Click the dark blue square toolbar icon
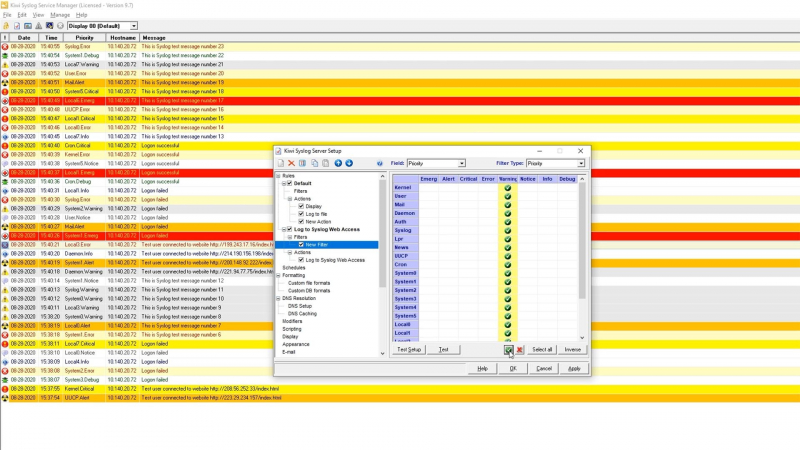This screenshot has width=800, height=450. [x=49, y=26]
